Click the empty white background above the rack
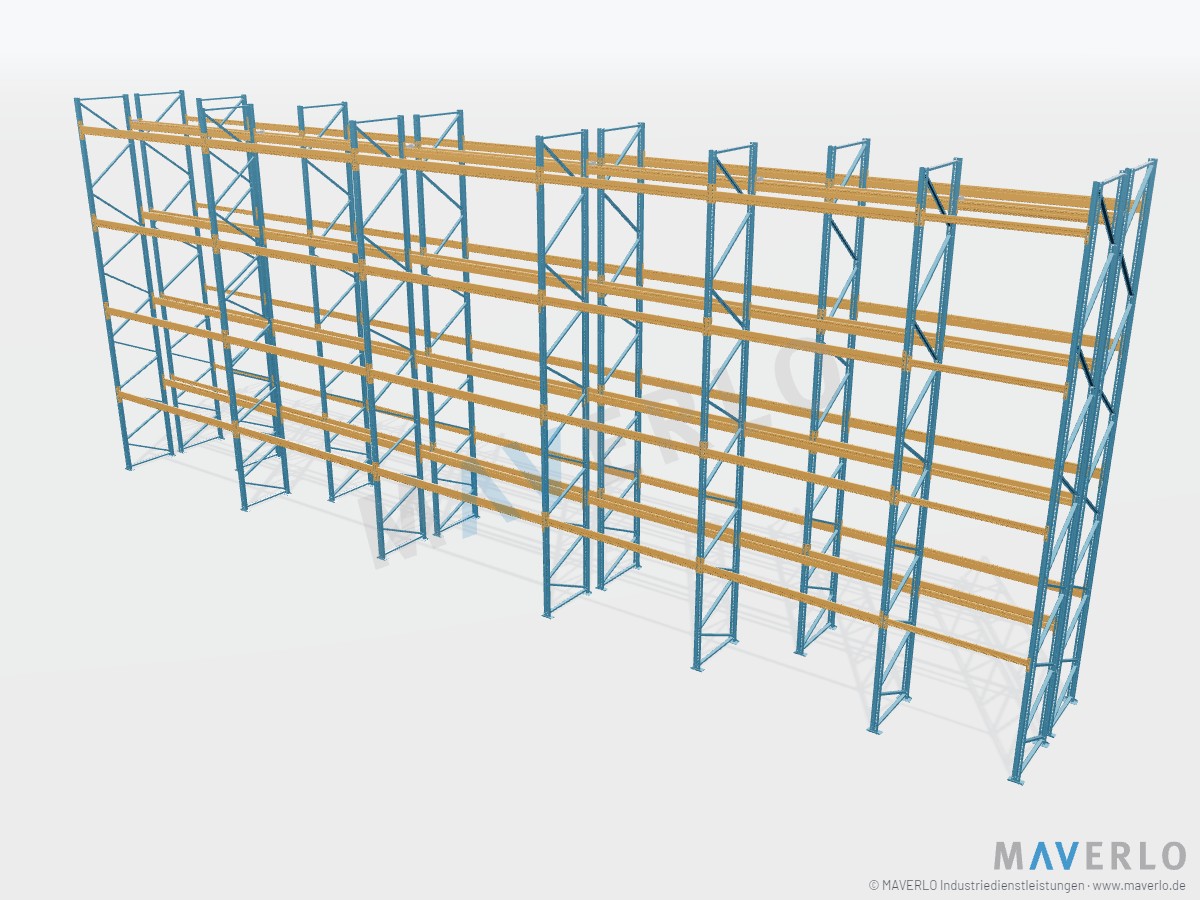The width and height of the screenshot is (1200, 900). coord(600,50)
